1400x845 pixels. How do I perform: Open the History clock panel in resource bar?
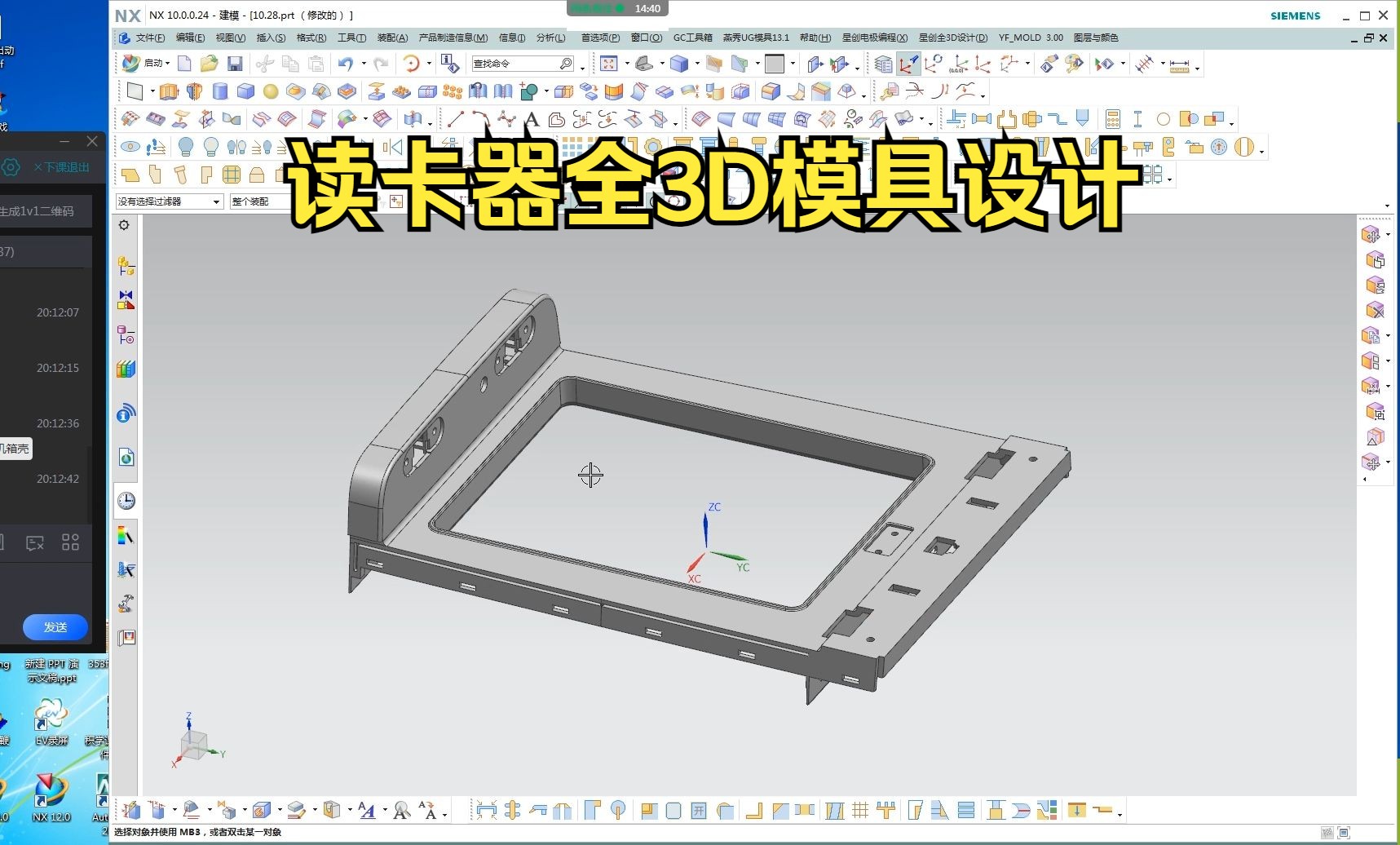point(125,500)
